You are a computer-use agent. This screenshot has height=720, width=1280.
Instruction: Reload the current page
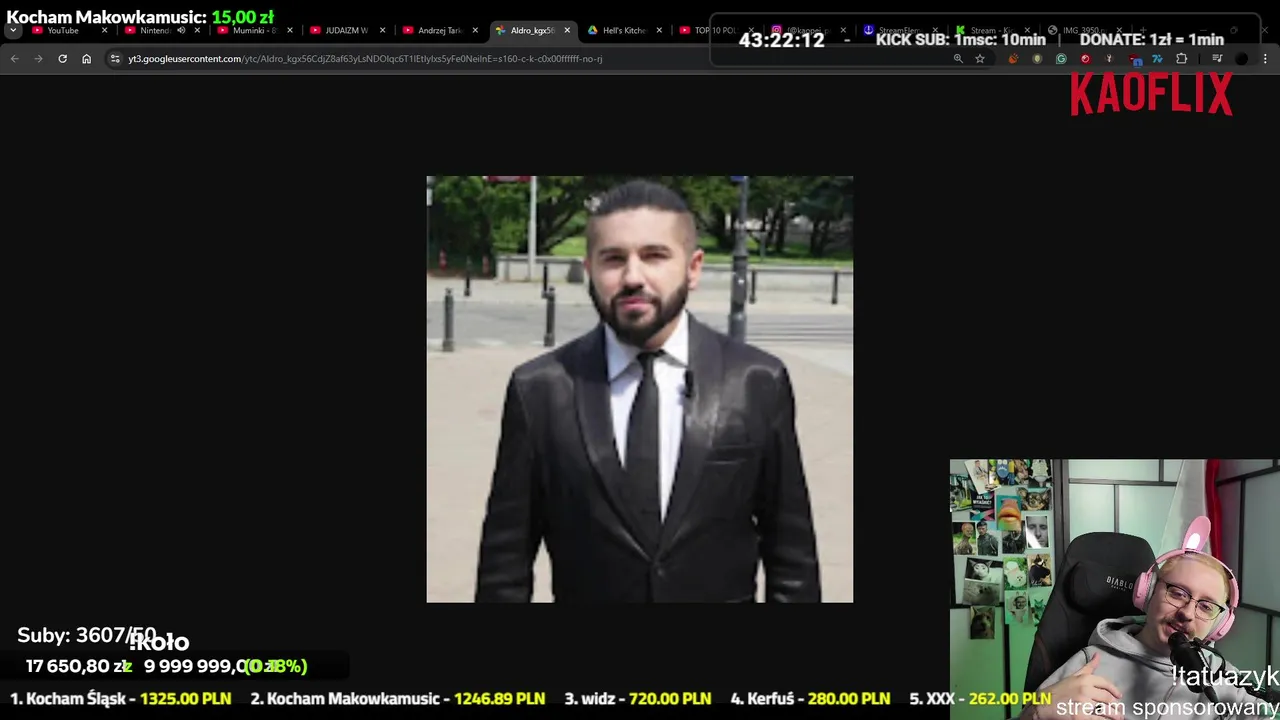[62, 59]
